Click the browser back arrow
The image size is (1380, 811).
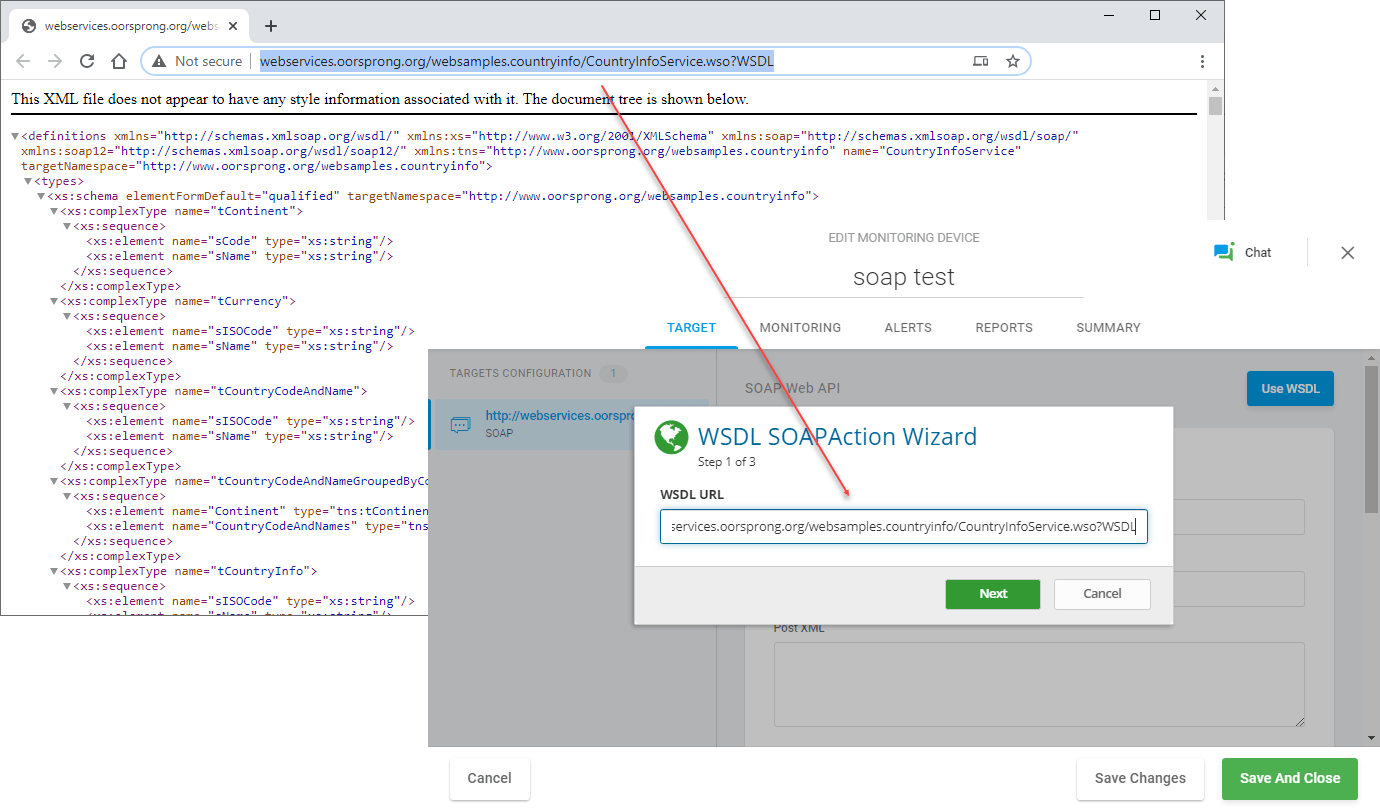(x=23, y=61)
